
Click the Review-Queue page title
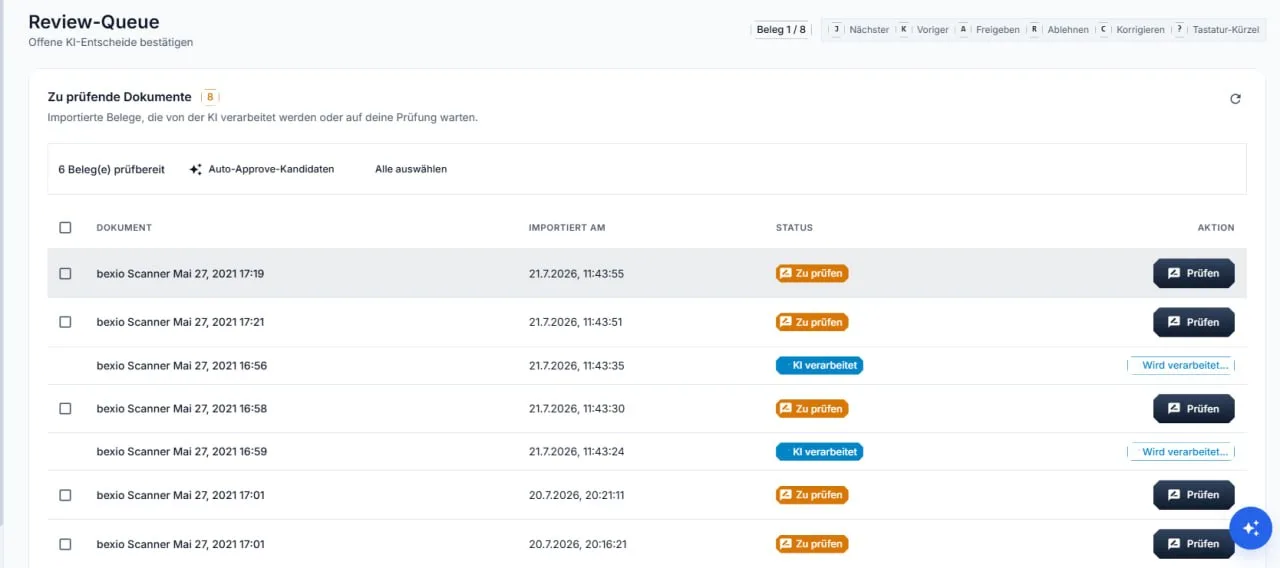coord(94,22)
